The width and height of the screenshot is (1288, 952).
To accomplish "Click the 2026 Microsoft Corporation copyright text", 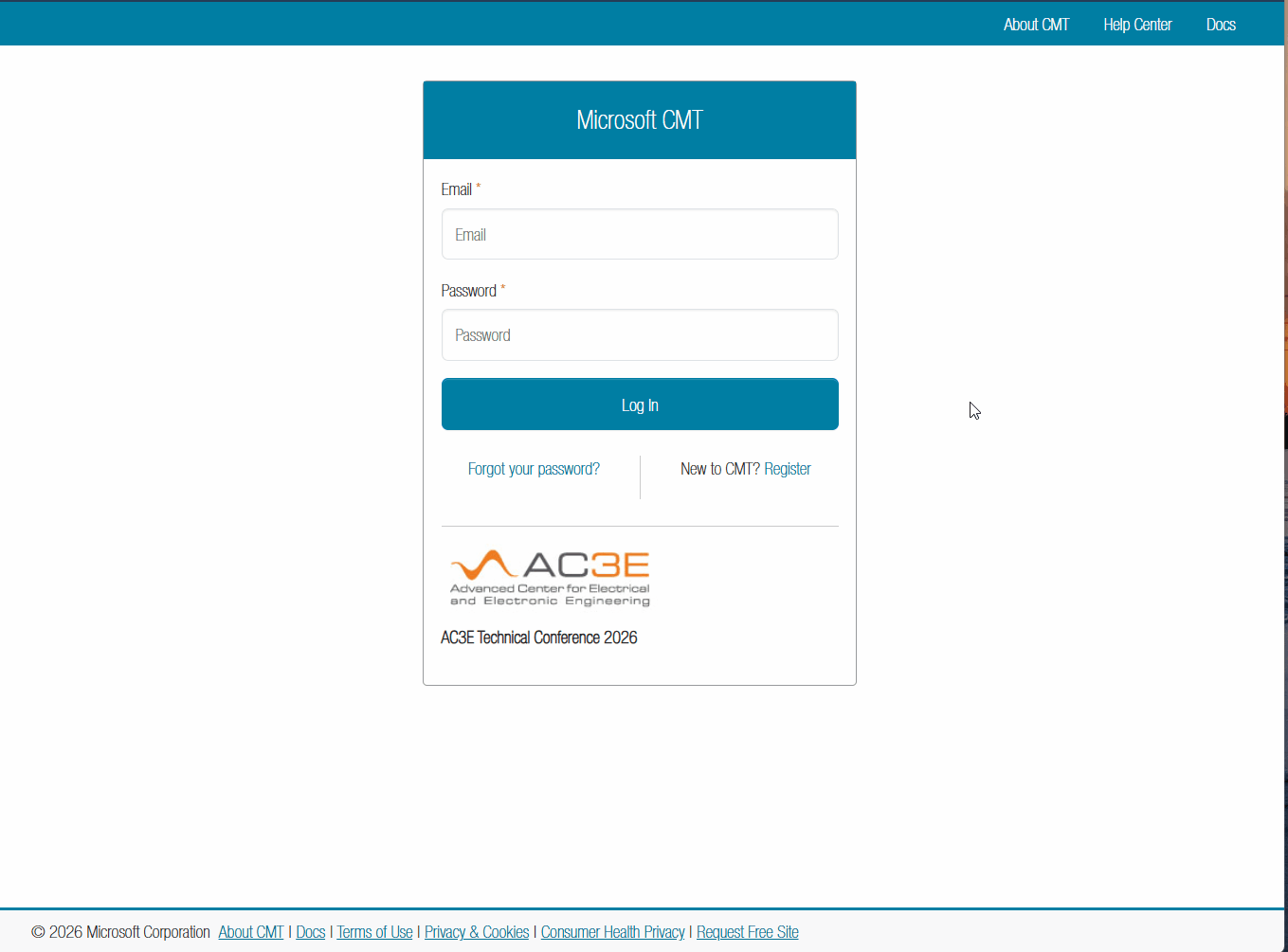I will (x=121, y=932).
